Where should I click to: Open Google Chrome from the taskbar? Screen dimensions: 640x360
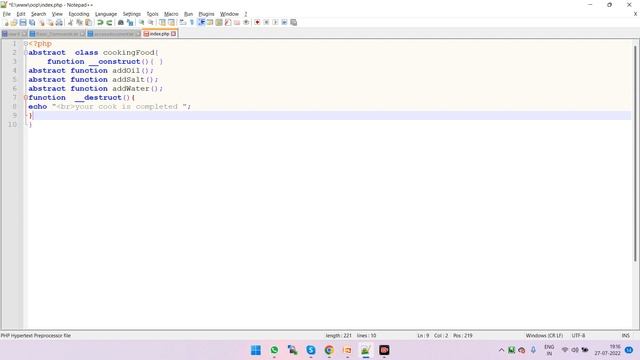click(x=329, y=350)
